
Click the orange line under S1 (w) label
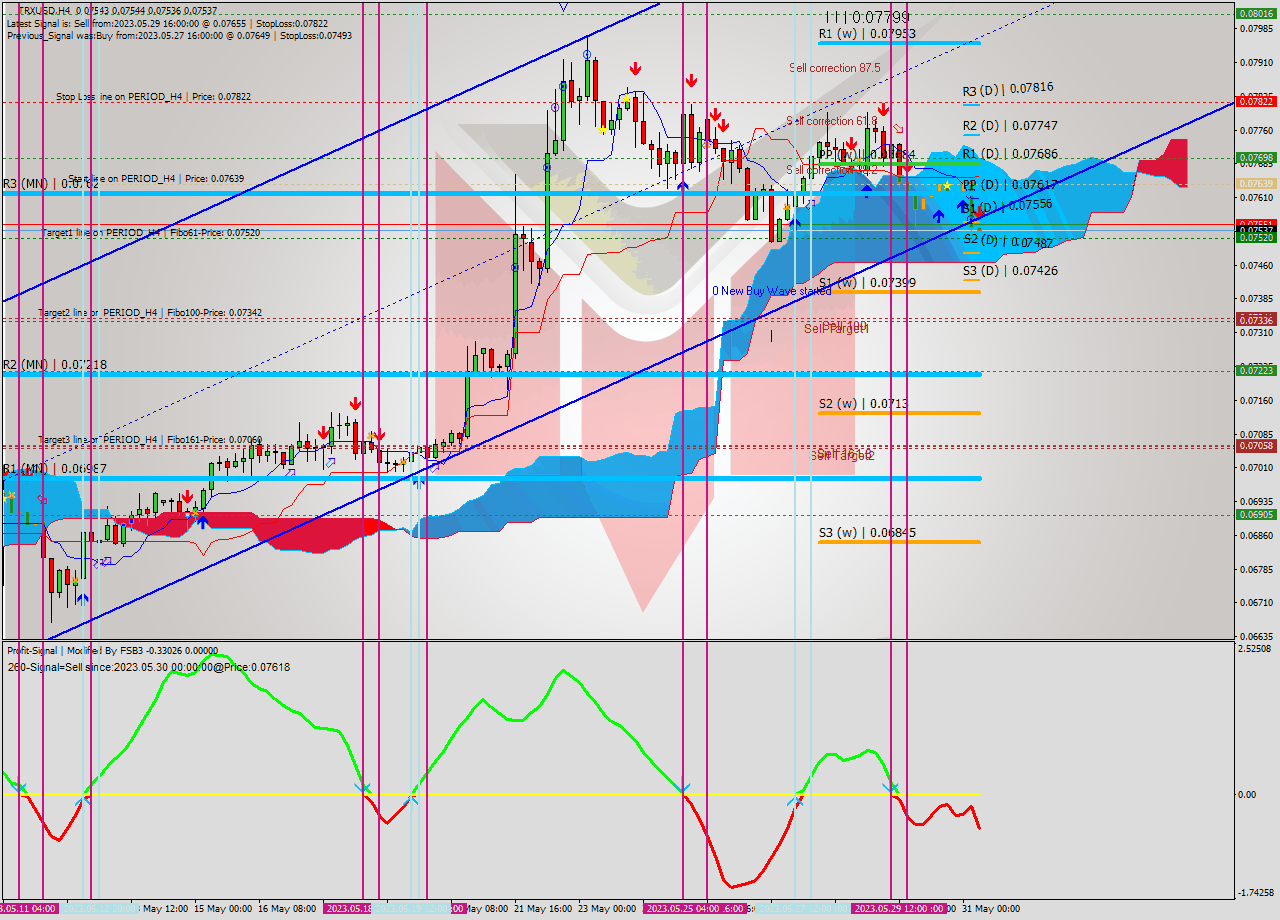(899, 292)
